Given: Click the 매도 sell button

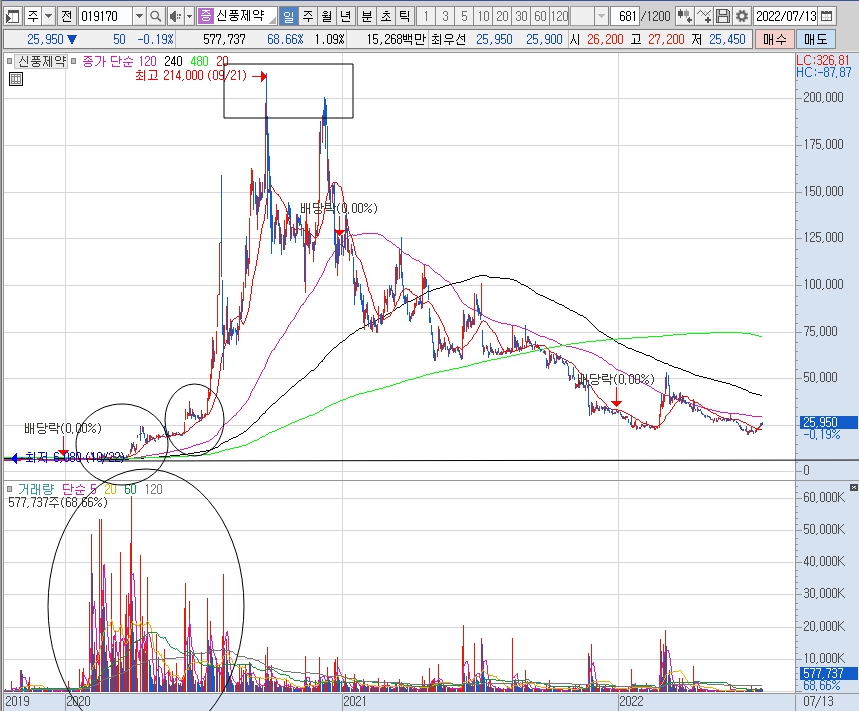Looking at the screenshot, I should 815,39.
